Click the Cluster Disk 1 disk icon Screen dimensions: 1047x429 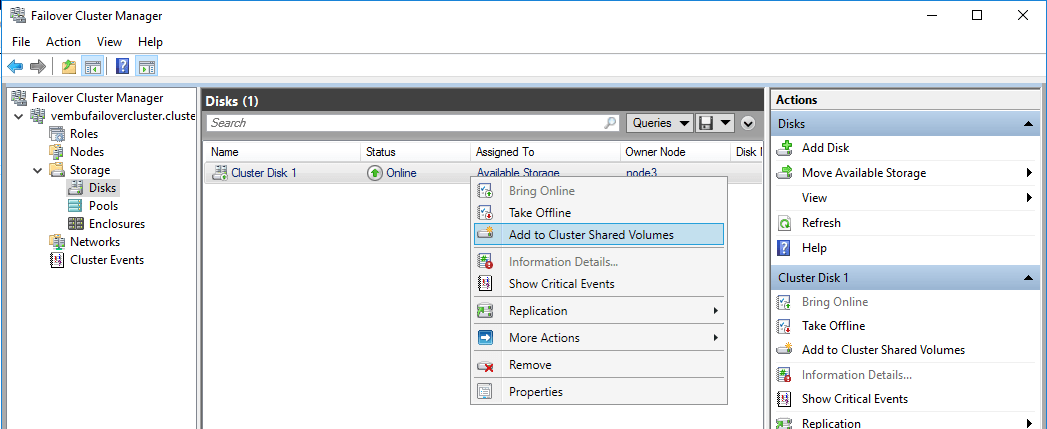point(219,173)
